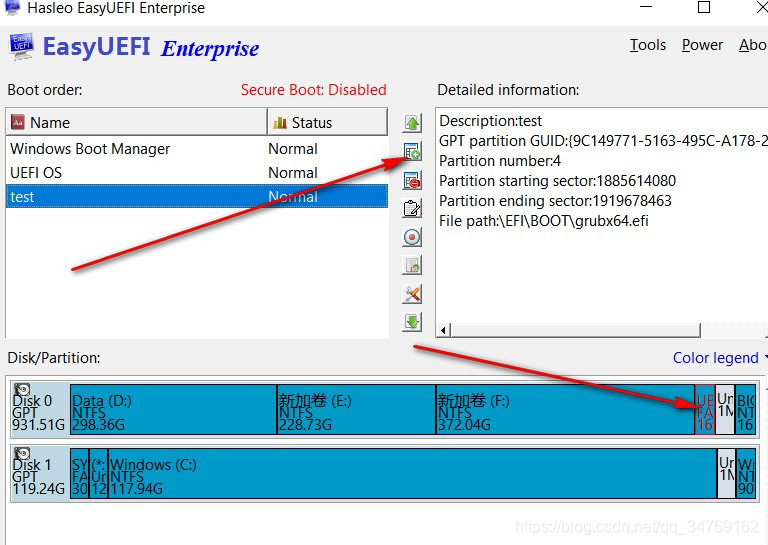The image size is (768, 545).
Task: Click the details horizontal scrollbar thumb
Action: (x=576, y=330)
